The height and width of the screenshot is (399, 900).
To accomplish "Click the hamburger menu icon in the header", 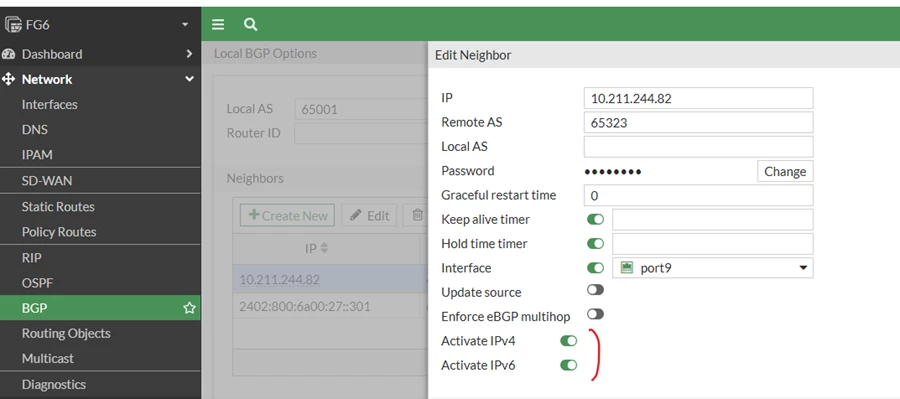I will [218, 24].
